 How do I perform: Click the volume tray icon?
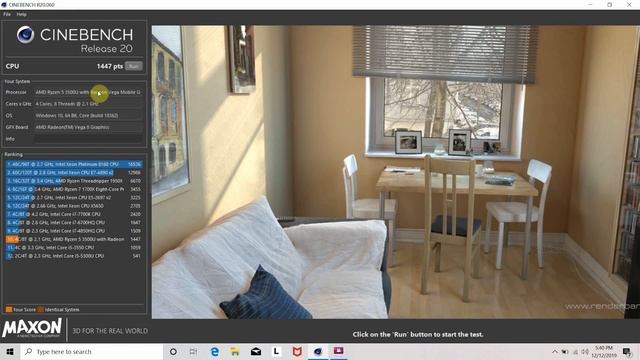585,351
